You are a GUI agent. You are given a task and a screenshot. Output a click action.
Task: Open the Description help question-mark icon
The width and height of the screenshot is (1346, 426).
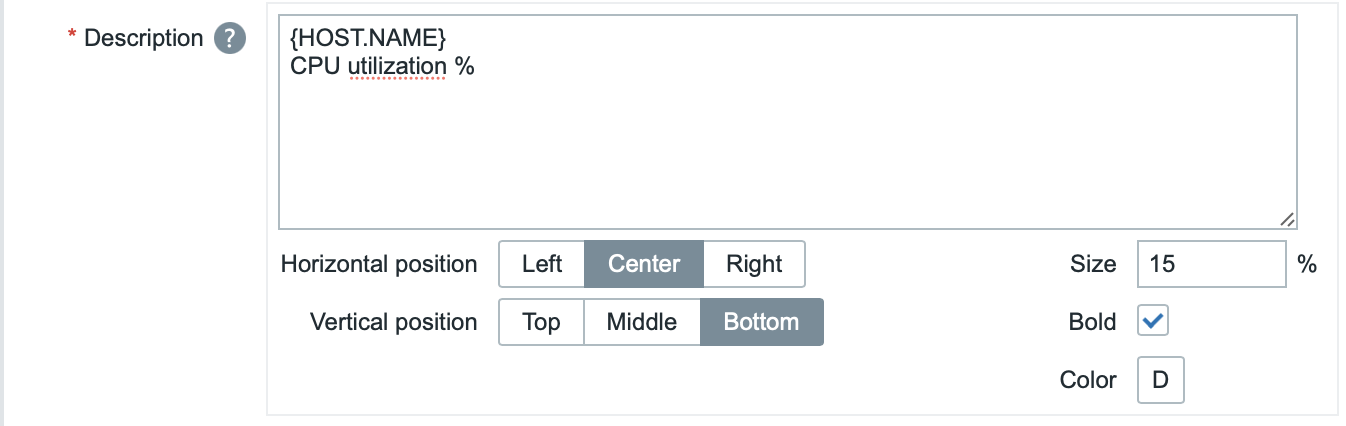[230, 39]
